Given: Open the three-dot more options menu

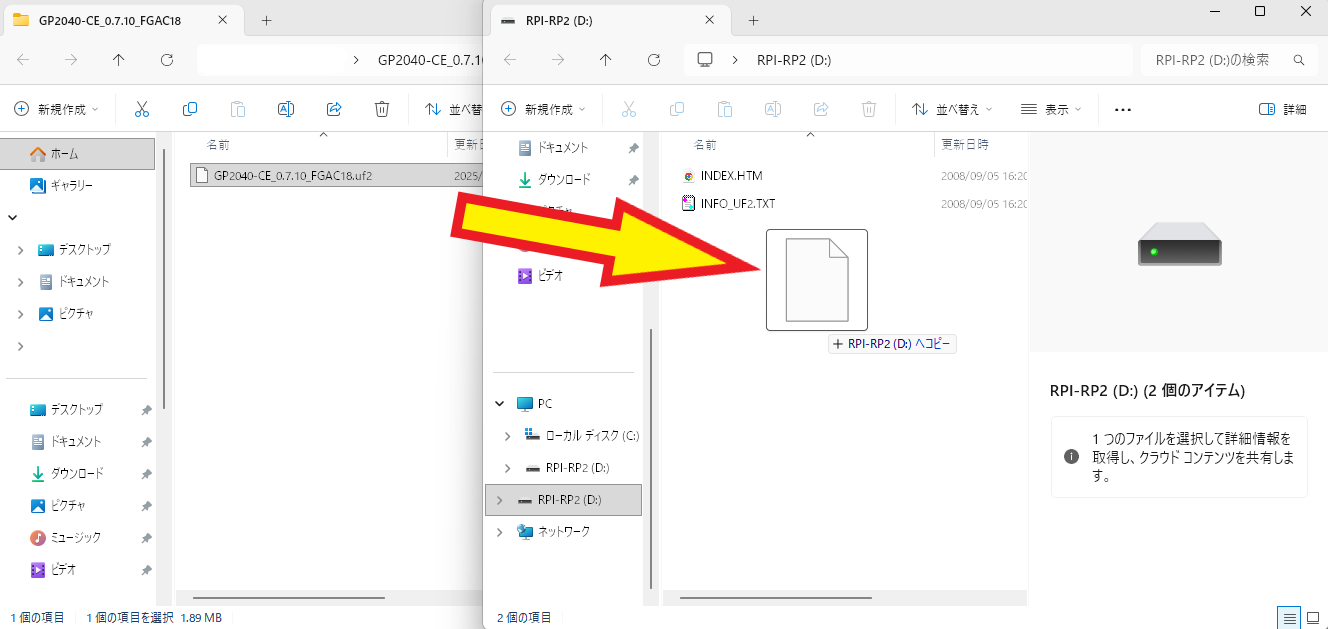Looking at the screenshot, I should coord(1122,109).
